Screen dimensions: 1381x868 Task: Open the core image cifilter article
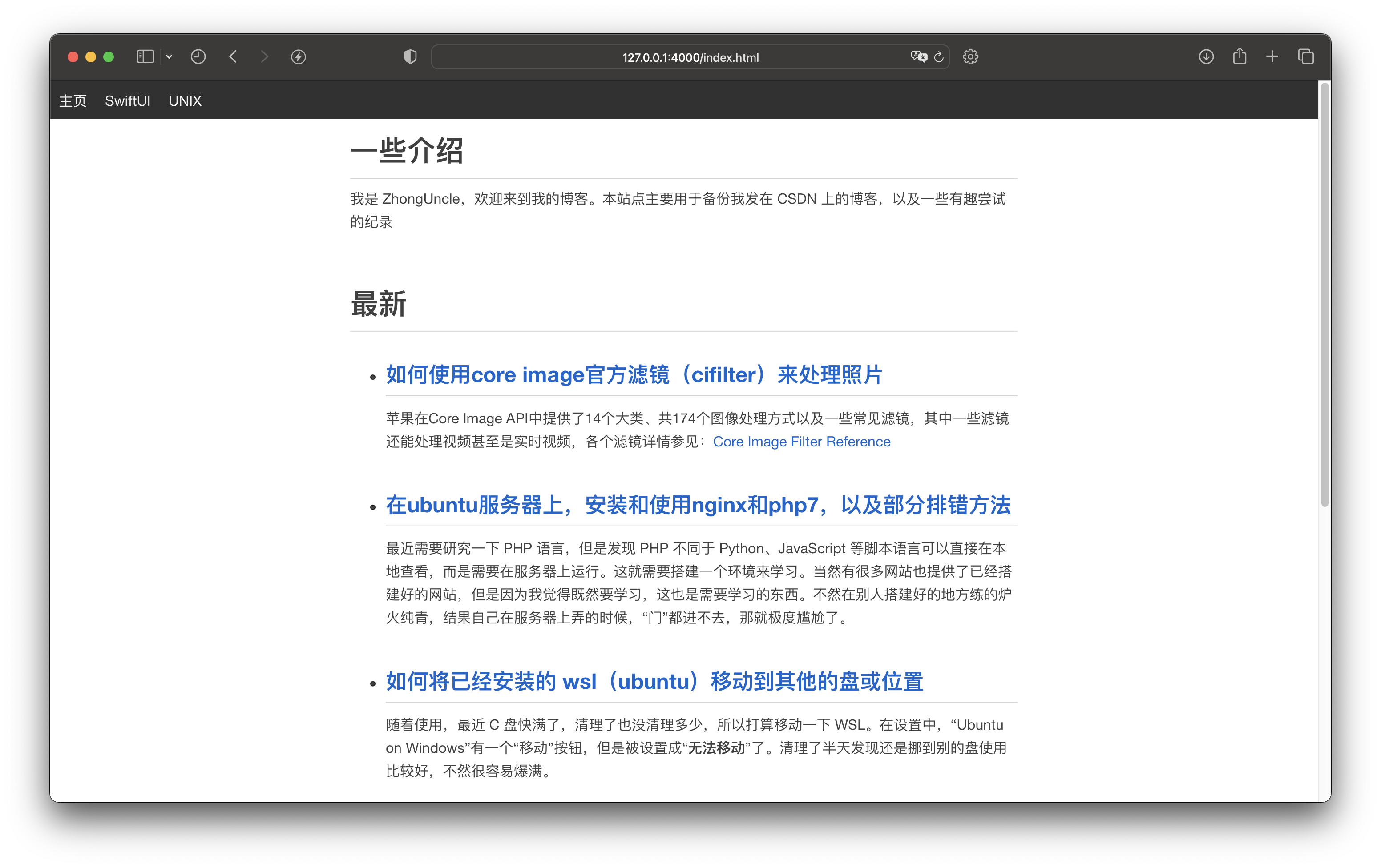coord(634,374)
